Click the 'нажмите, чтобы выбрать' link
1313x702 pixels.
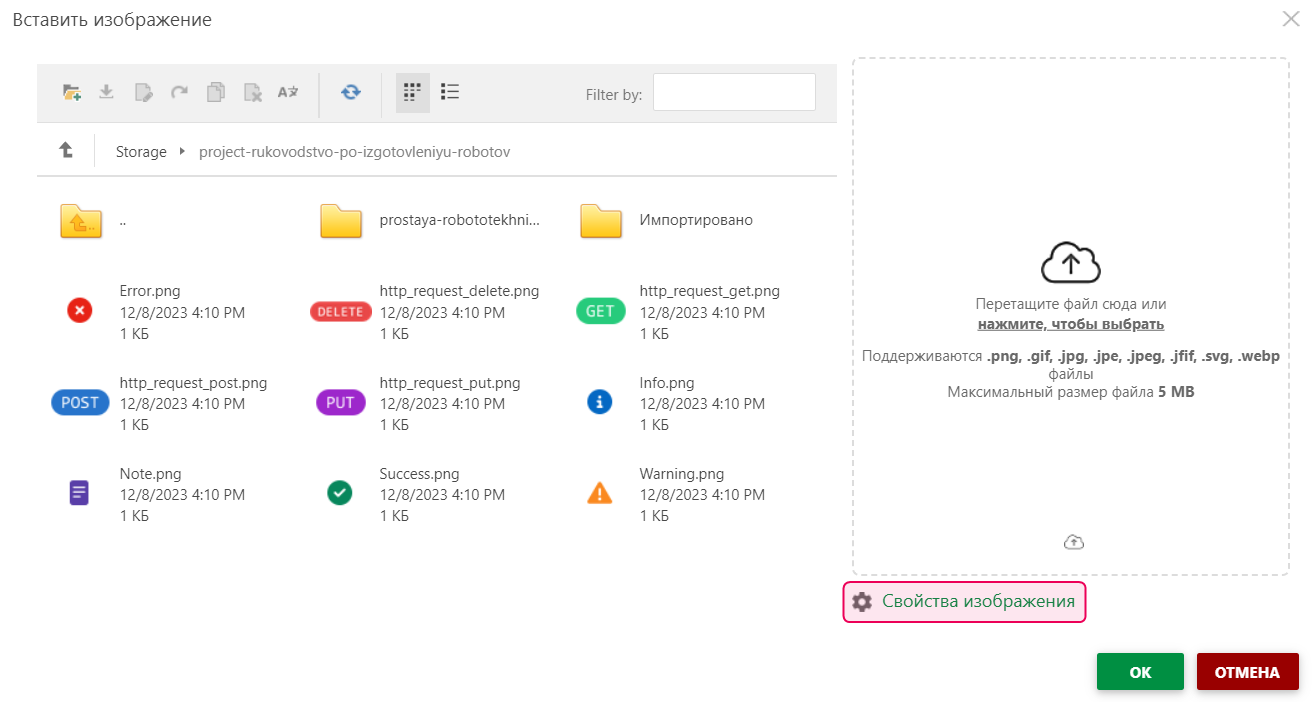[1070, 324]
